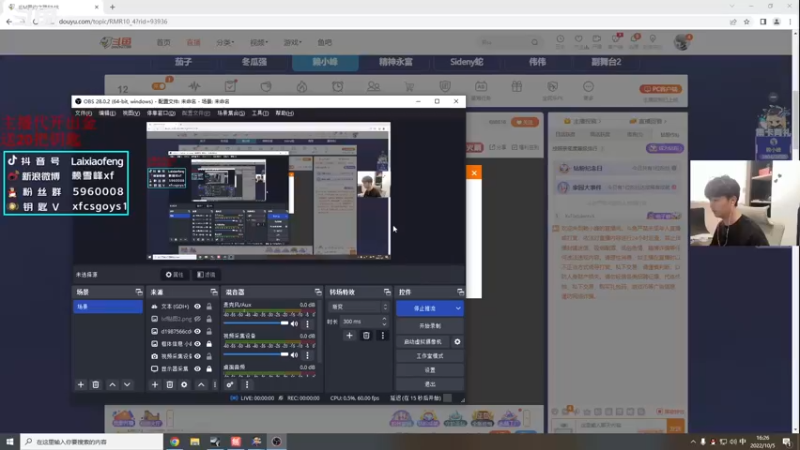800x450 pixels.
Task: Pop out the sources dock panel
Action: [x=214, y=292]
